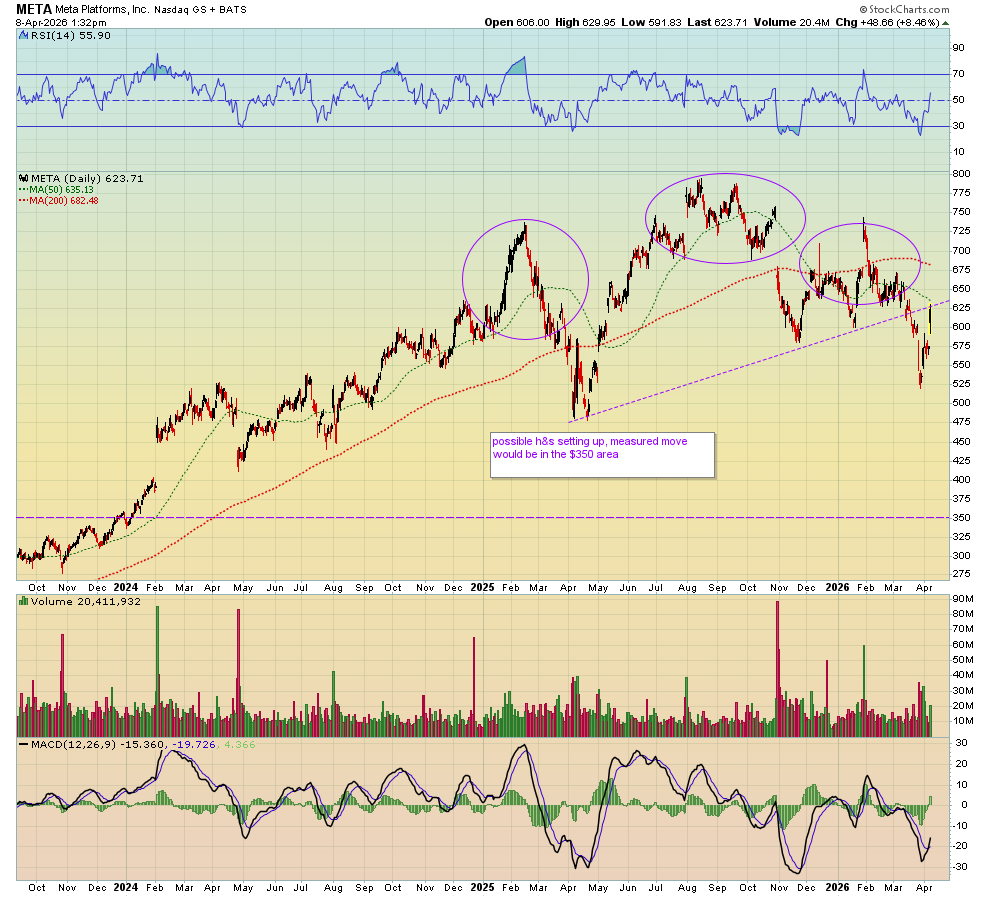Click the RSI '50' axis label

(x=958, y=100)
